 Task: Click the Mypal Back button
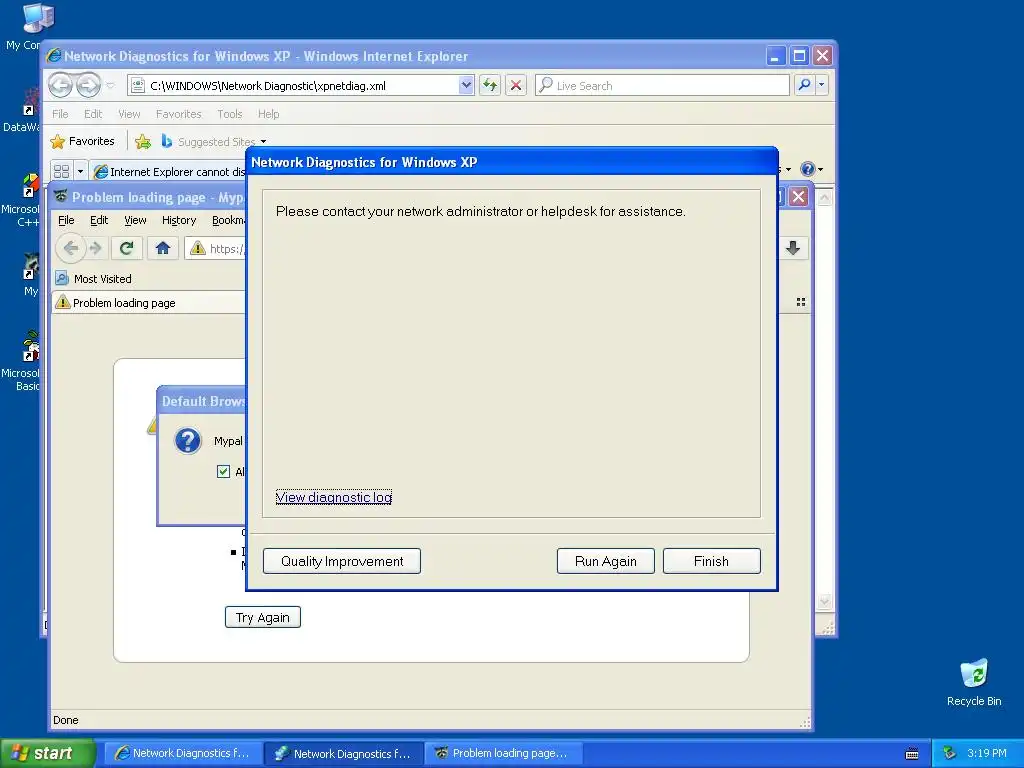pos(71,248)
